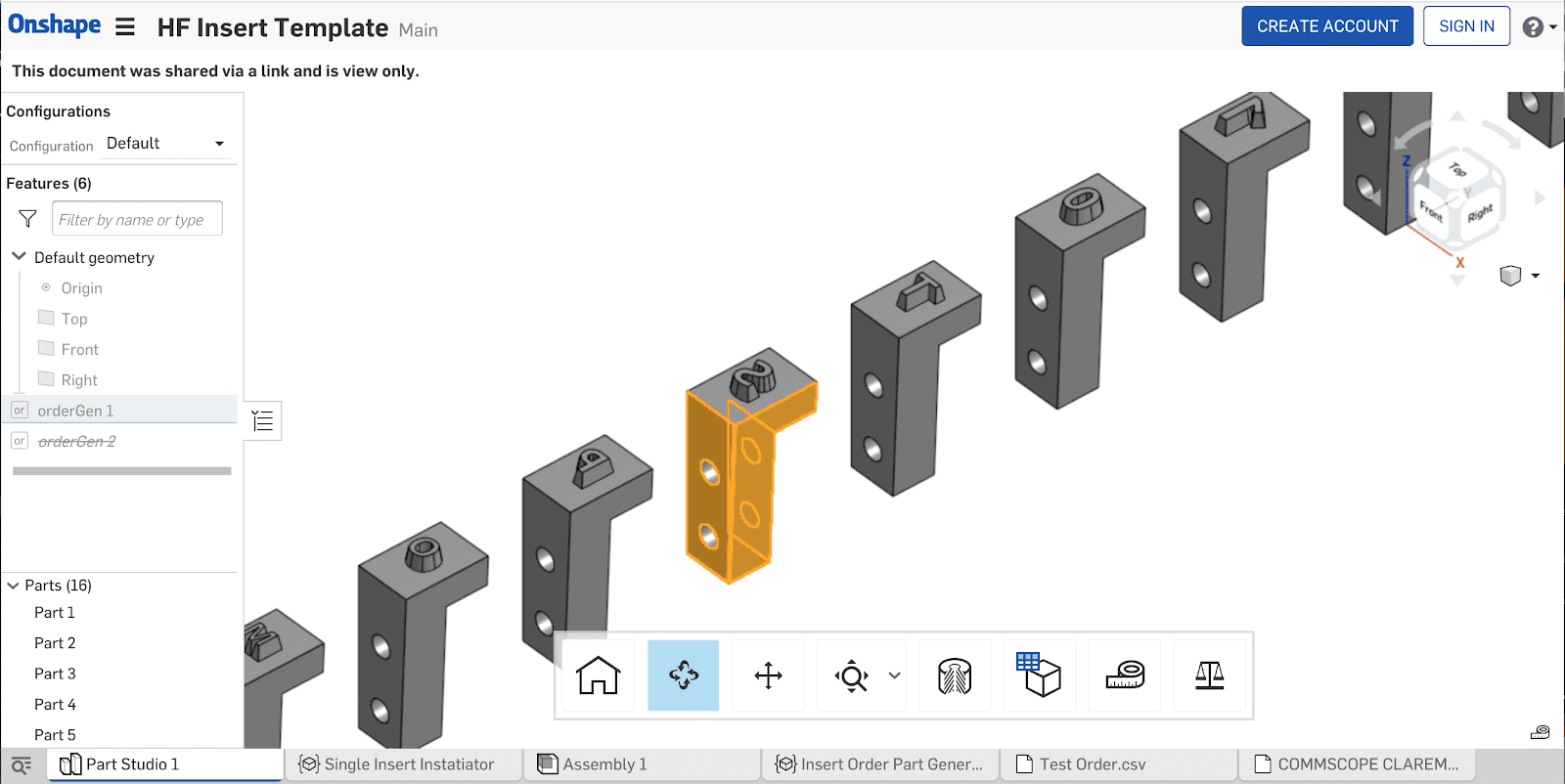Open the Configuration Default dropdown
The height and width of the screenshot is (784, 1565).
click(165, 144)
